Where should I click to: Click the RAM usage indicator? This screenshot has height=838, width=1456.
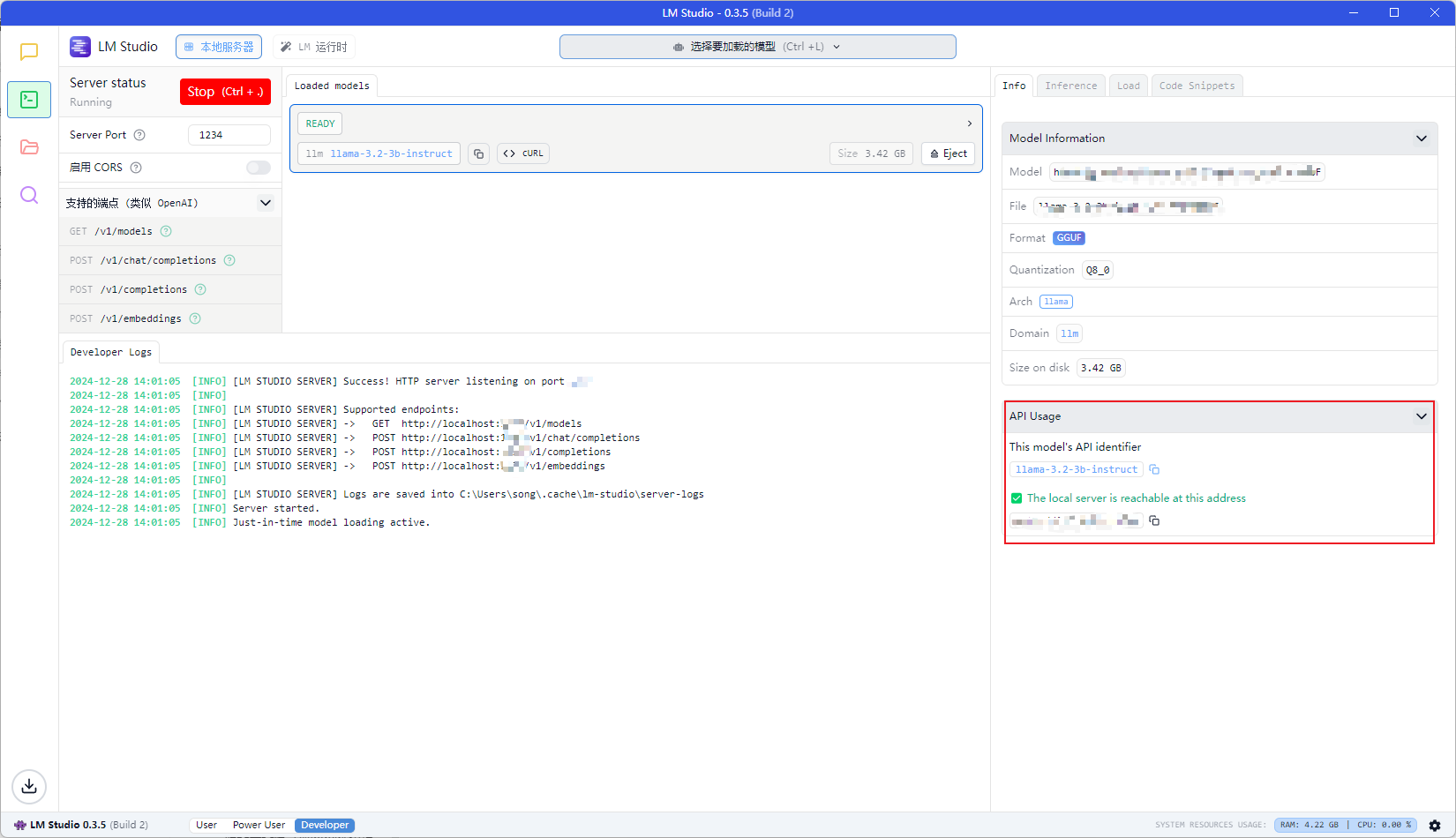pyautogui.click(x=1310, y=826)
